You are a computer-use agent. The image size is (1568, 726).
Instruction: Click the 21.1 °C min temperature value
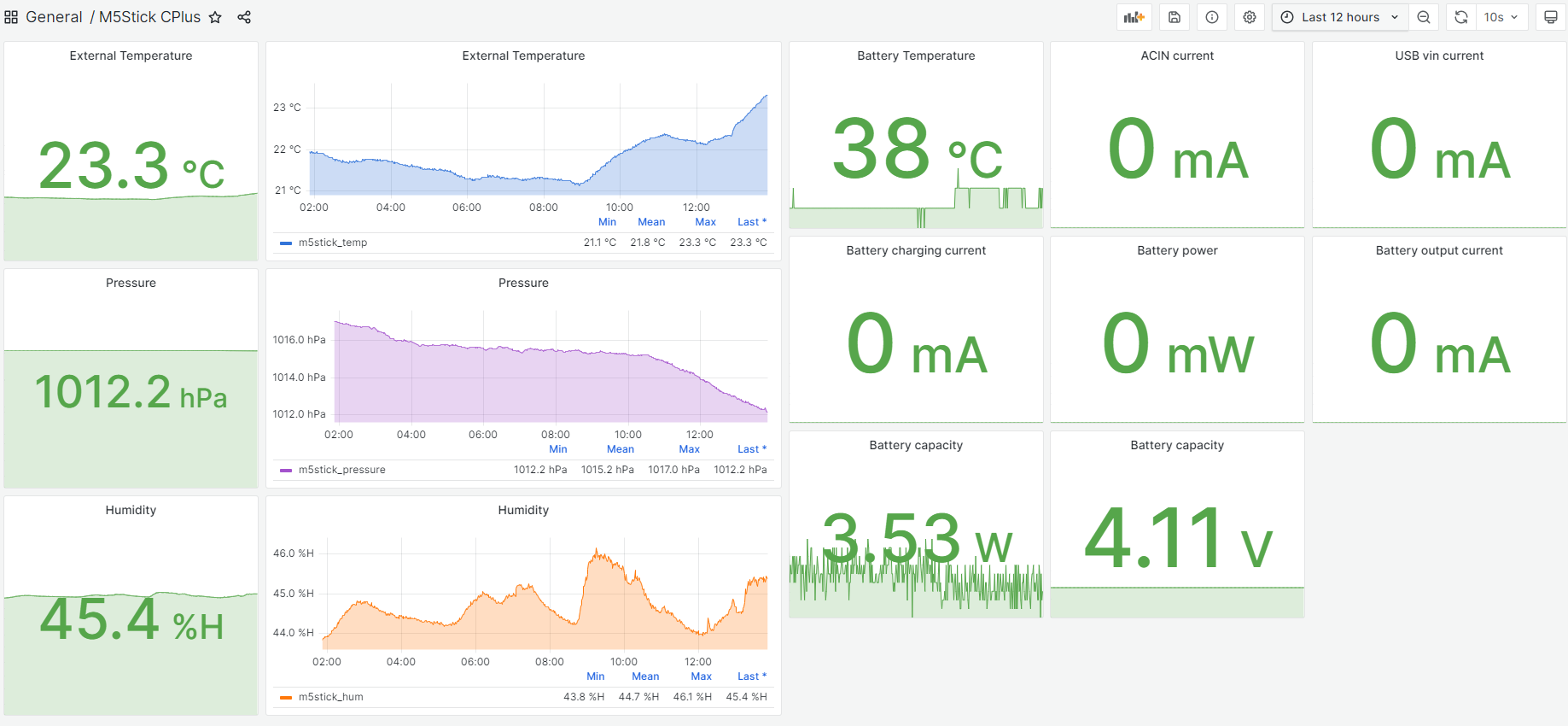point(600,243)
